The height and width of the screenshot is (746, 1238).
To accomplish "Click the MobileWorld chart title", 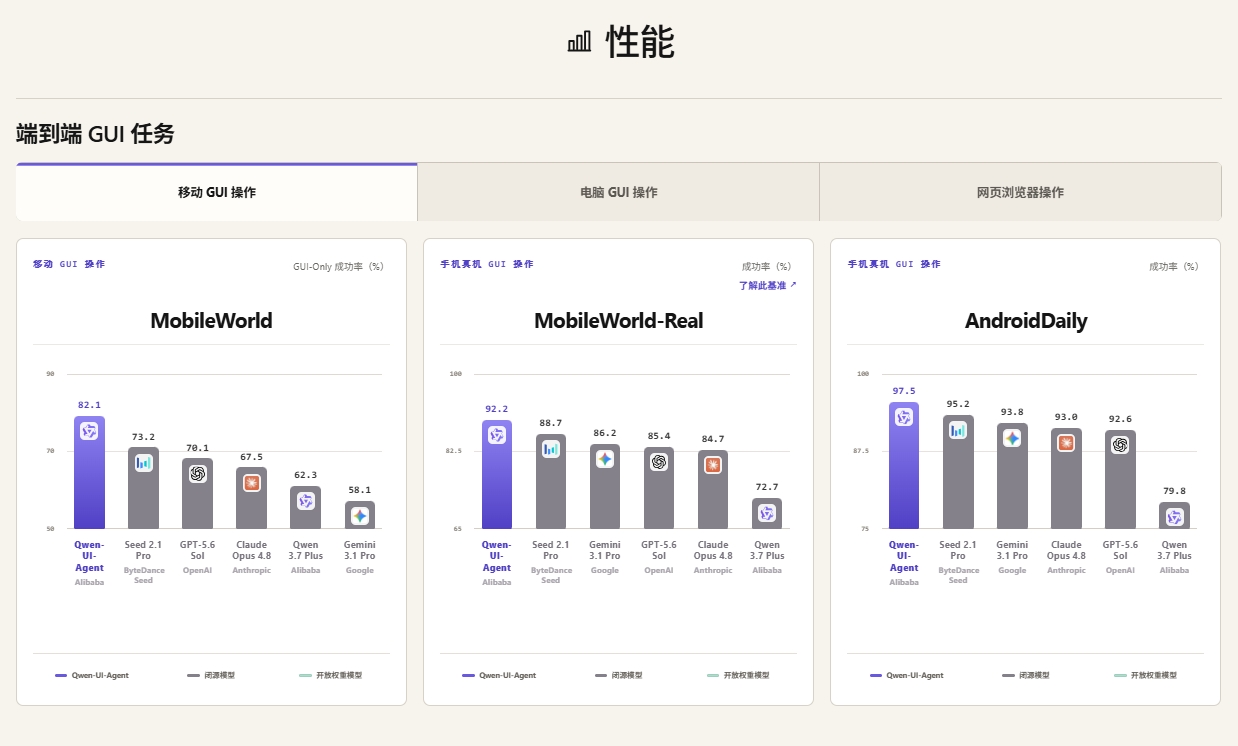I will coord(211,321).
